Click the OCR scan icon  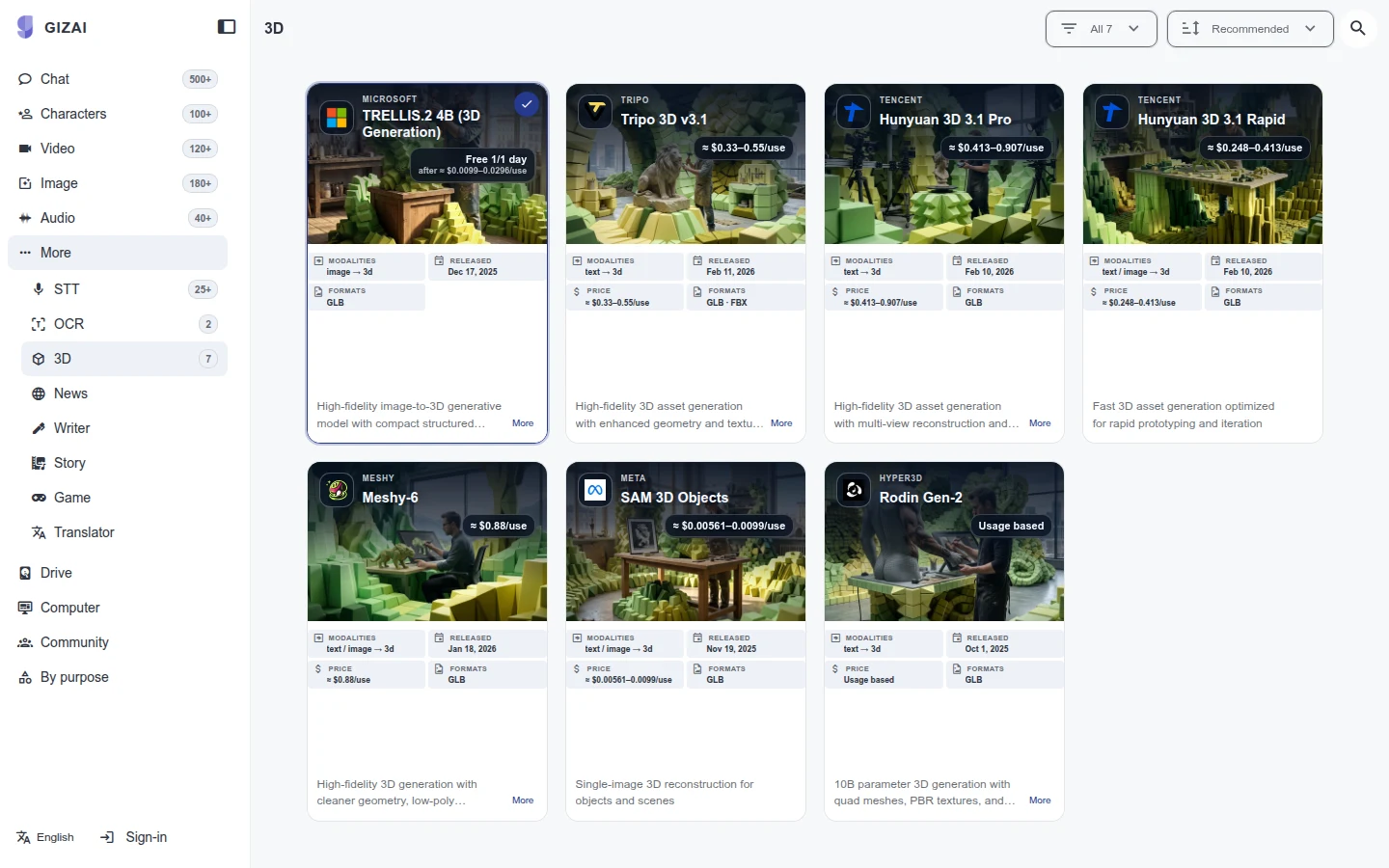point(39,324)
